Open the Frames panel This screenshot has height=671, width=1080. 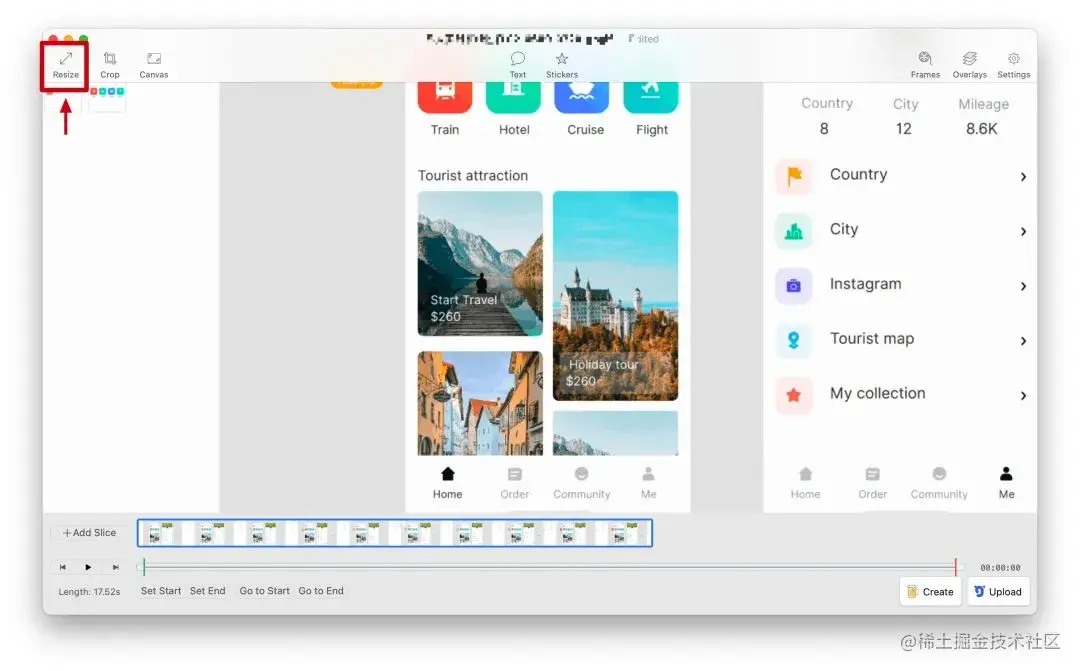(x=925, y=65)
